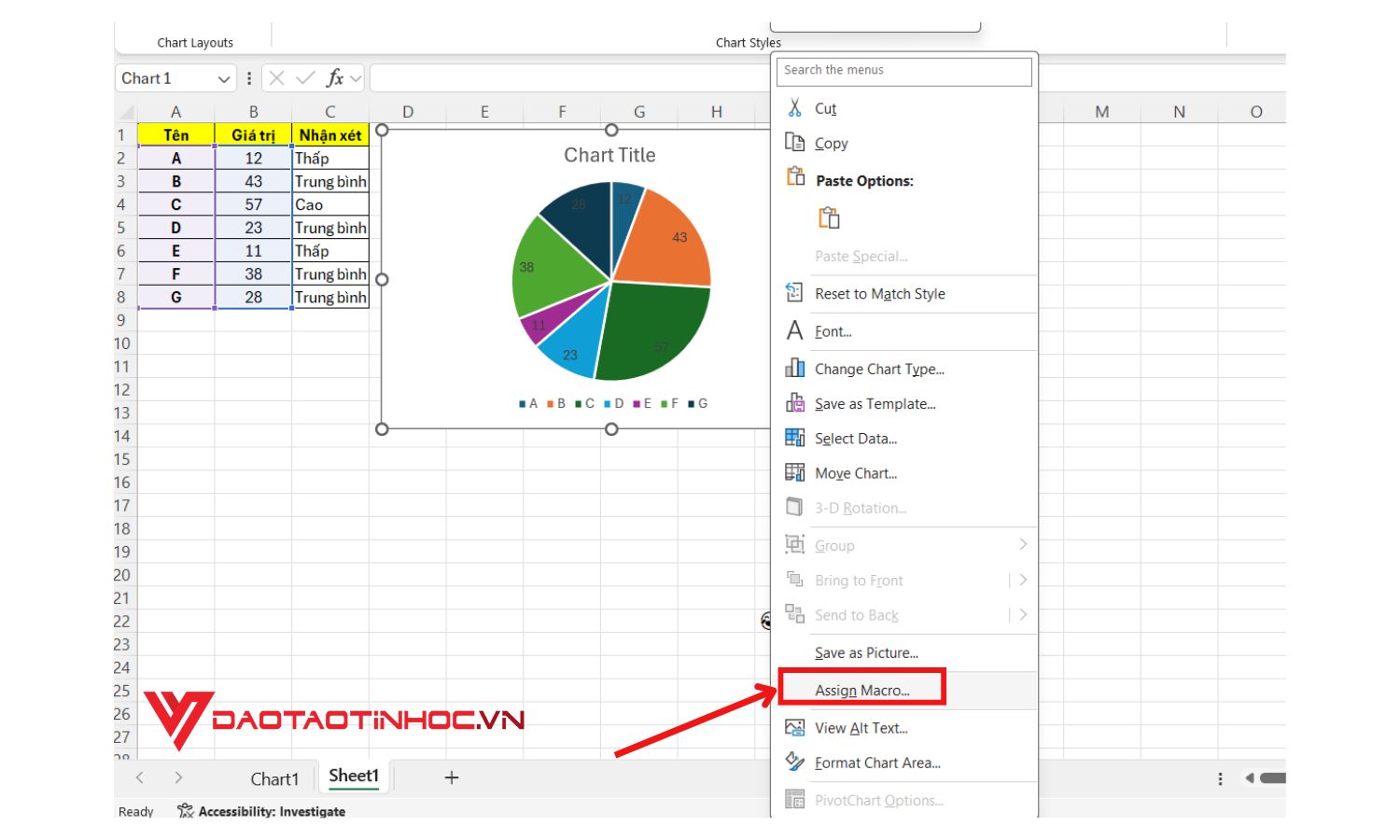This screenshot has width=1400, height=840.
Task: Click the formula bar options dots
Action: coord(249,78)
